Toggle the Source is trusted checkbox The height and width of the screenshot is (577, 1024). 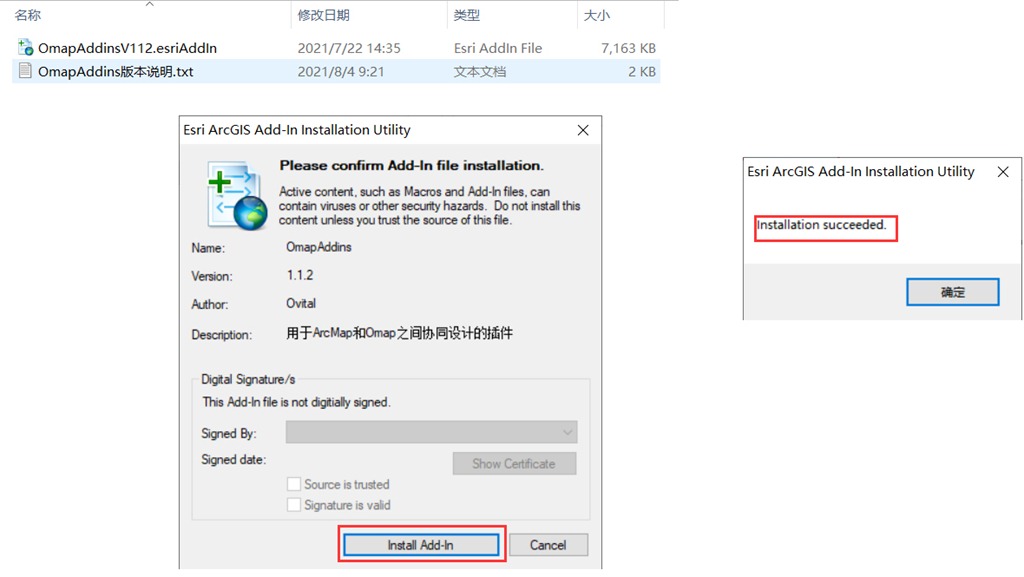click(x=294, y=484)
